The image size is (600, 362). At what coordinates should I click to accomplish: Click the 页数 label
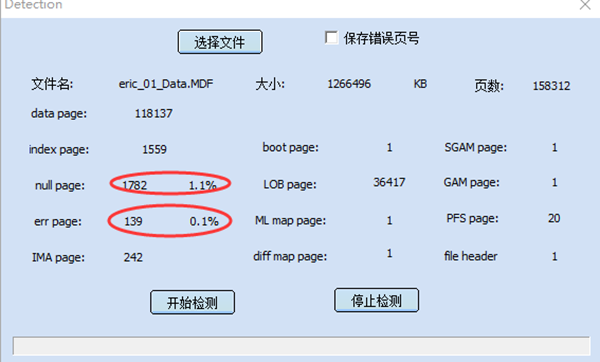489,86
